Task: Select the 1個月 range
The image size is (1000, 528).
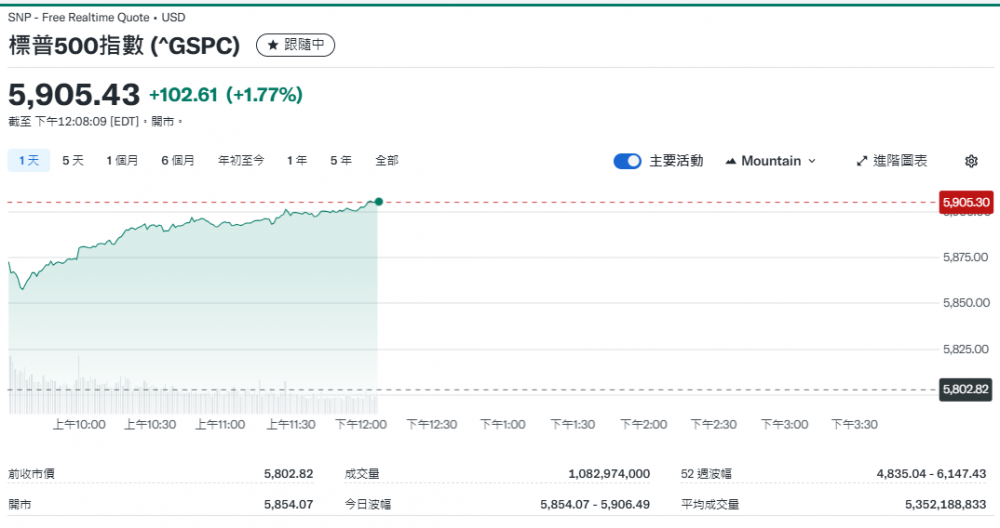Action: tap(123, 160)
